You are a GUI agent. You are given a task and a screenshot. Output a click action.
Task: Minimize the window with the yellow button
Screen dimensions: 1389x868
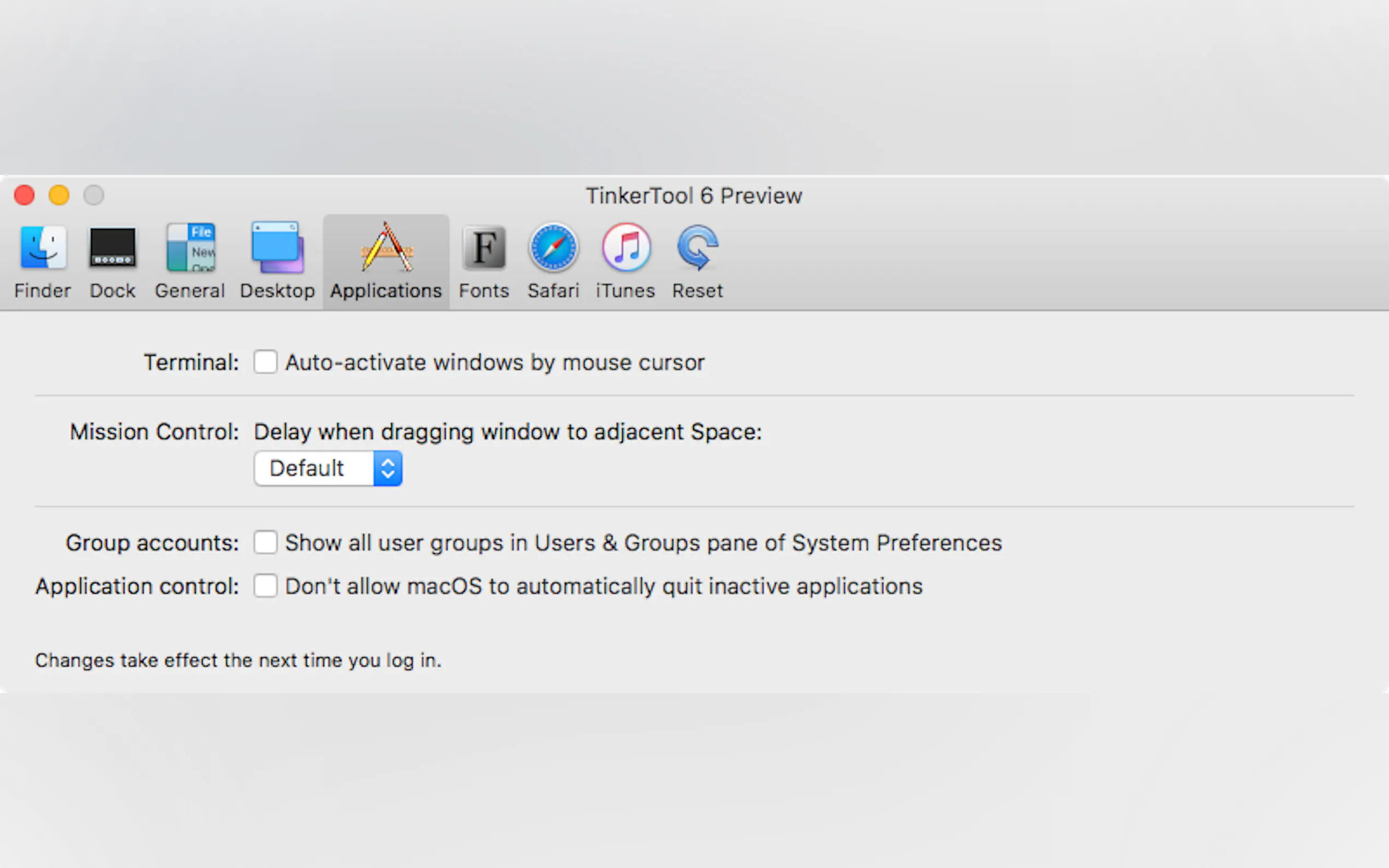(x=59, y=195)
